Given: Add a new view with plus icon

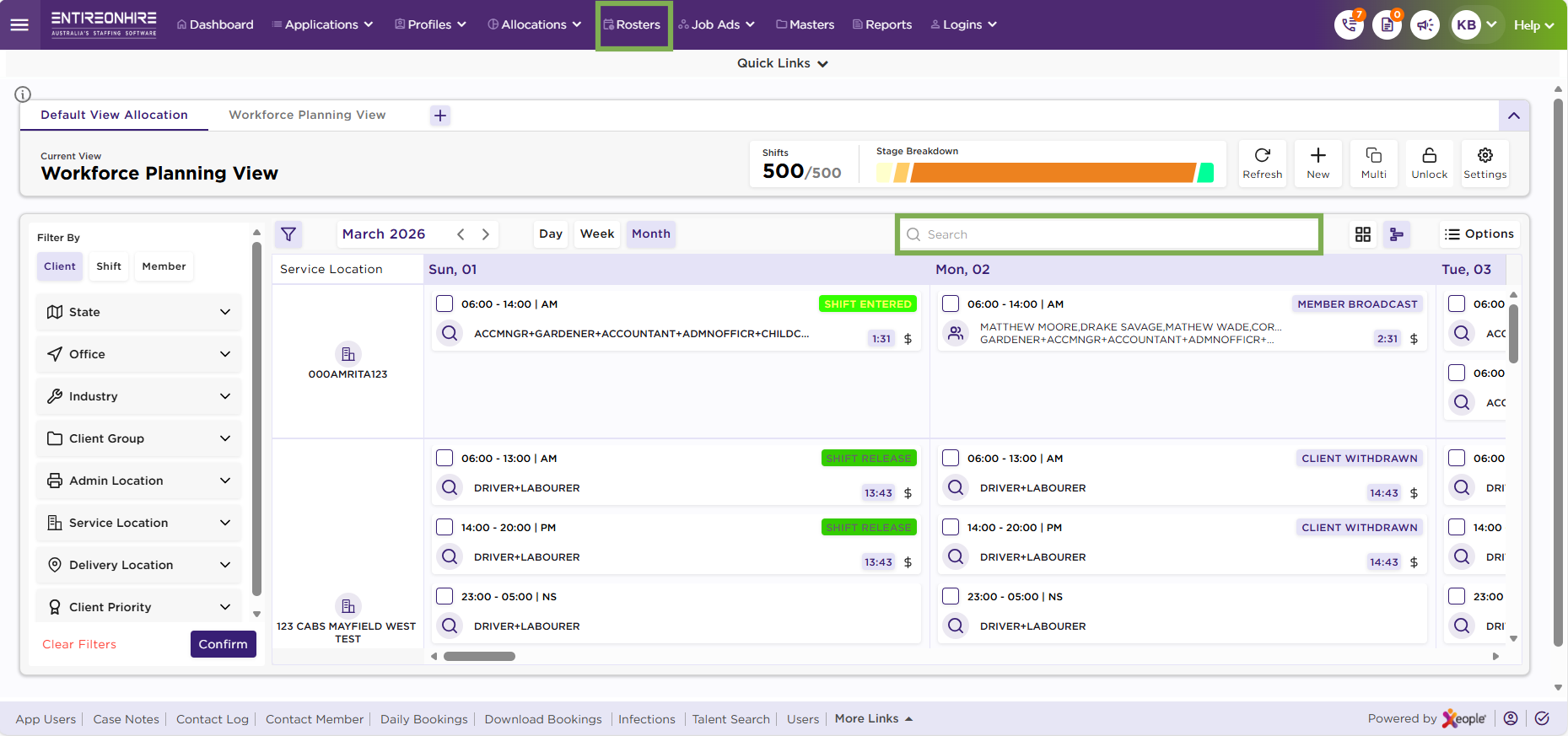Looking at the screenshot, I should tap(440, 116).
